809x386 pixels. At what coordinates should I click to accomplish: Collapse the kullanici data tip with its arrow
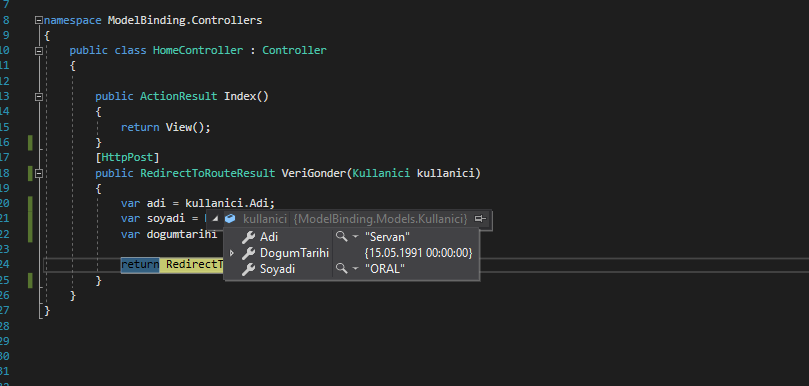tap(215, 219)
